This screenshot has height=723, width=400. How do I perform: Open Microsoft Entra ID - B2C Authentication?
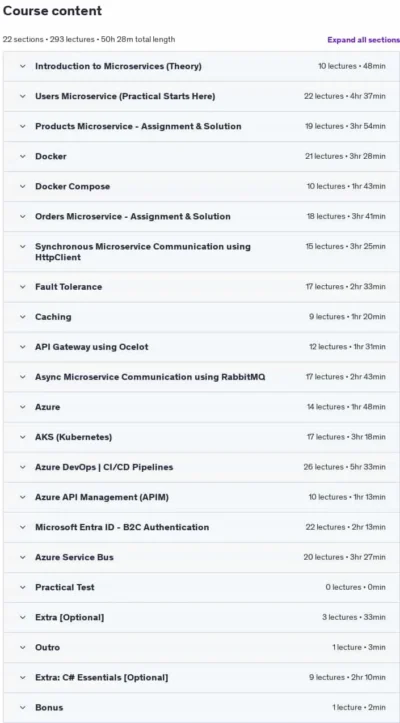coord(201,527)
